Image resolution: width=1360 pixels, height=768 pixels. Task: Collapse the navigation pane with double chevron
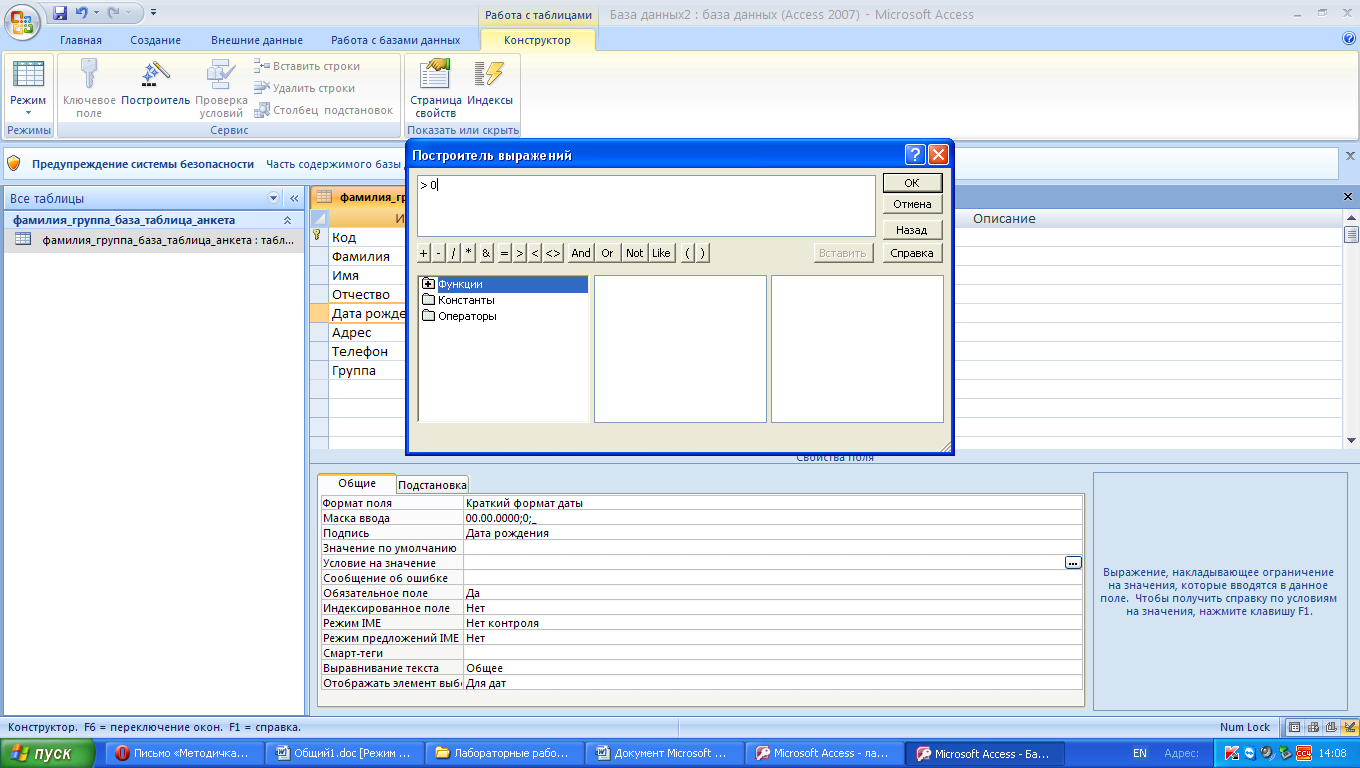[x=294, y=198]
